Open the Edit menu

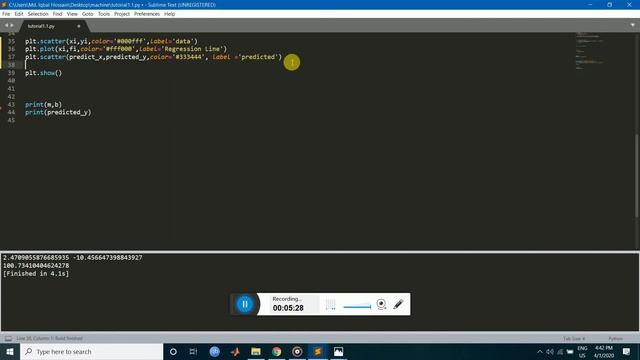click(x=19, y=14)
